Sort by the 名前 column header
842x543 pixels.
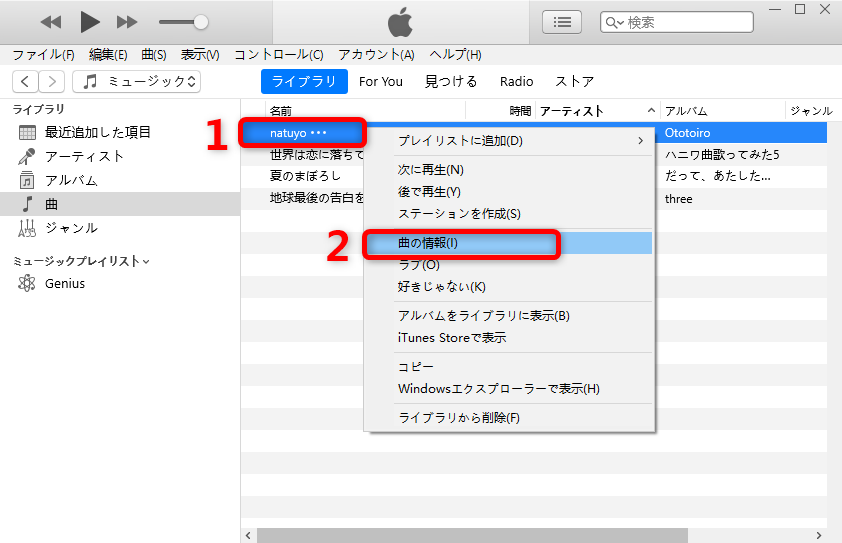click(x=281, y=111)
